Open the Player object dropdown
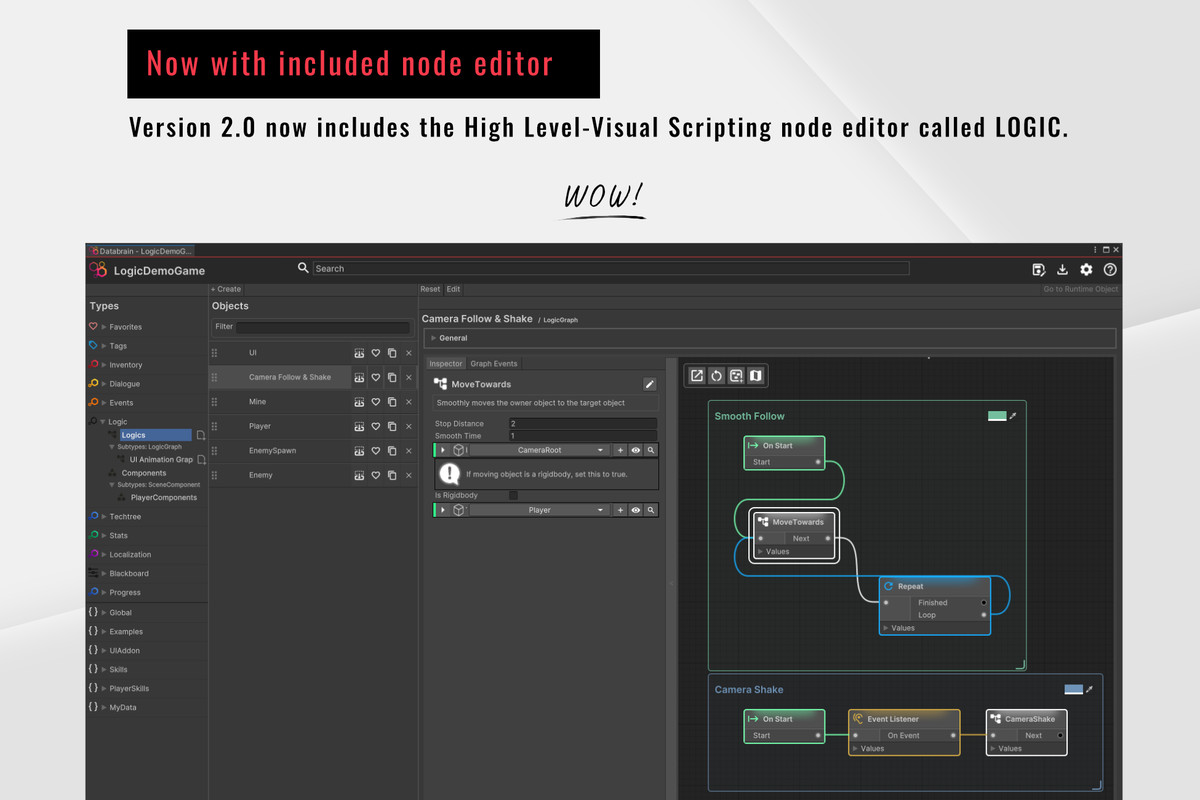This screenshot has height=800, width=1200. click(x=540, y=510)
